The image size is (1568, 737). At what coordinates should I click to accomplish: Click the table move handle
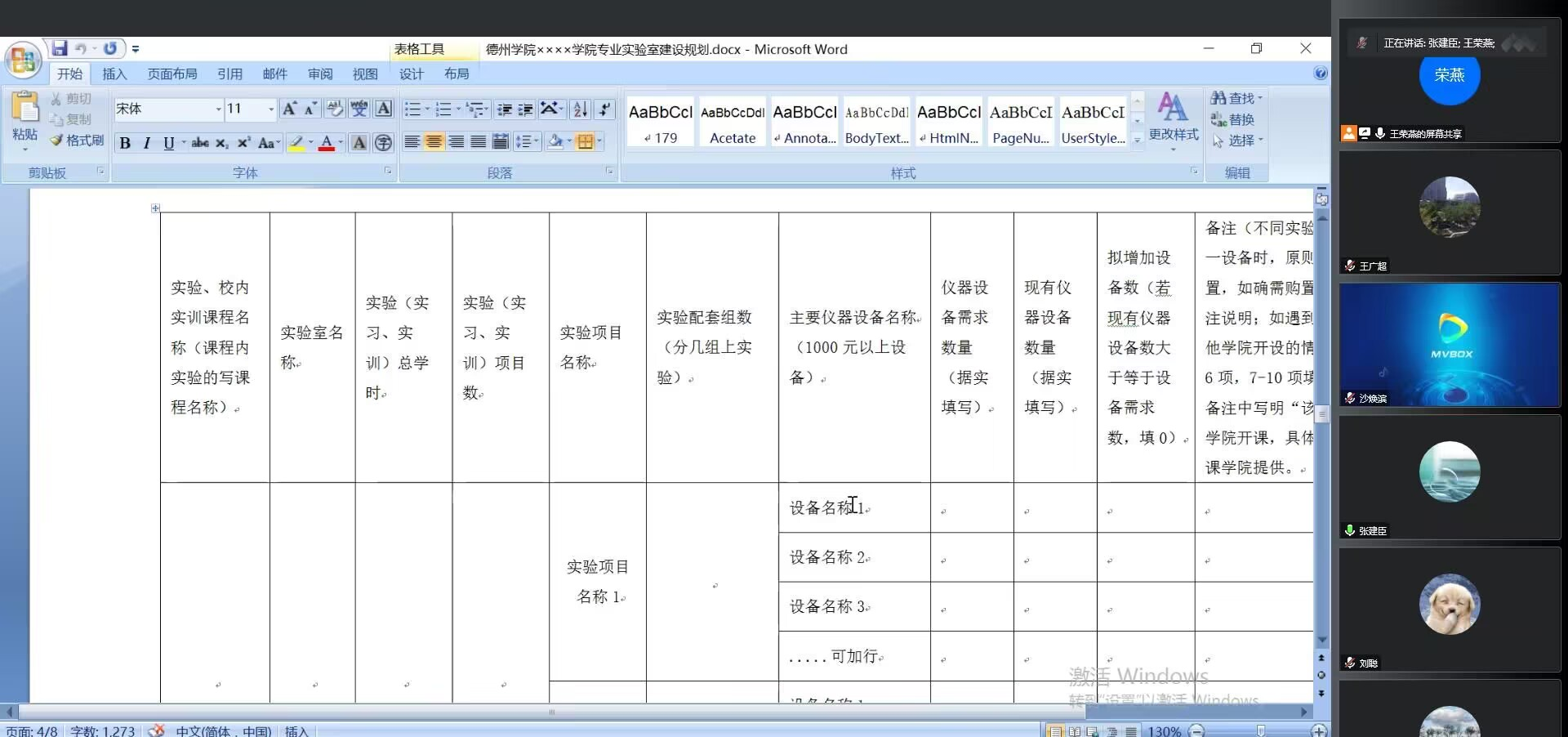(155, 208)
